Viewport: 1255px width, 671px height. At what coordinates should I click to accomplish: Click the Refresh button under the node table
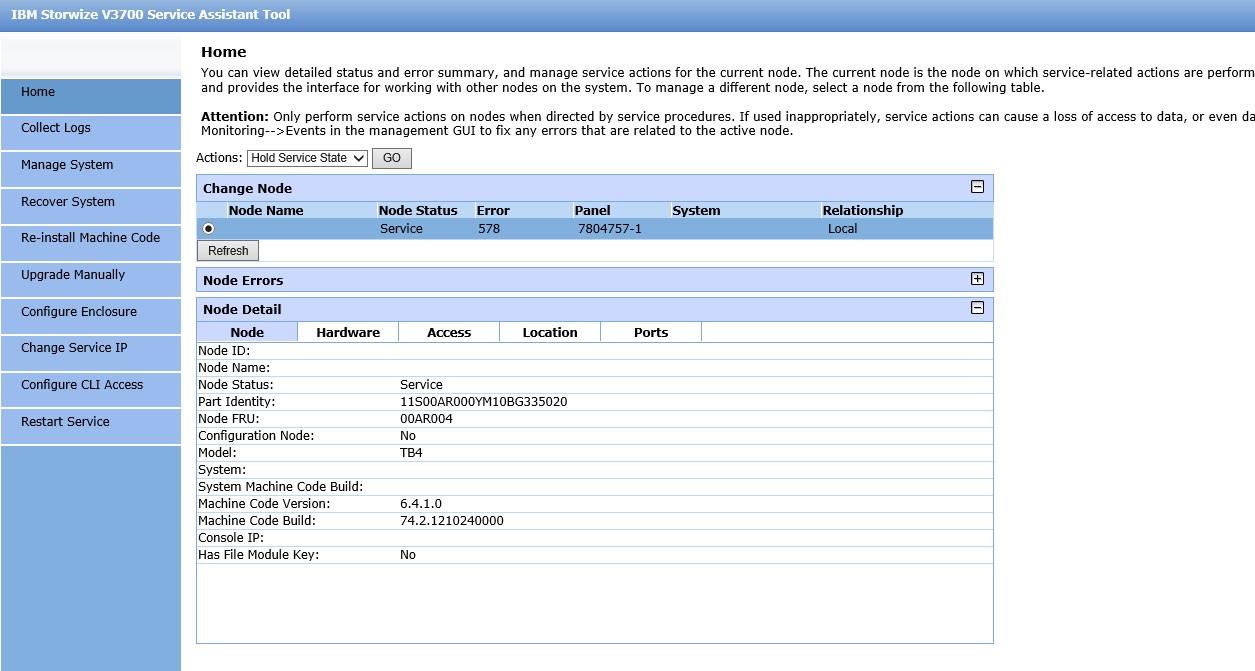(227, 250)
